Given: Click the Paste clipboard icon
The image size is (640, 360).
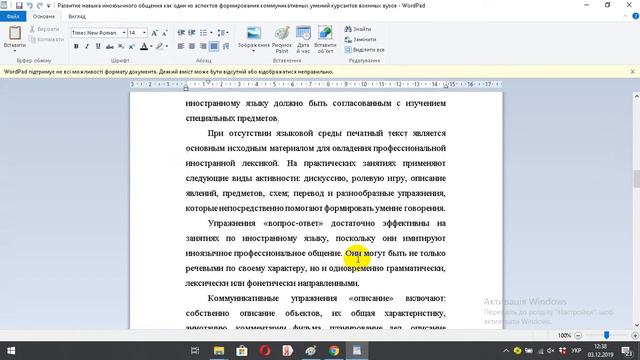Looking at the screenshot, I should 15,33.
